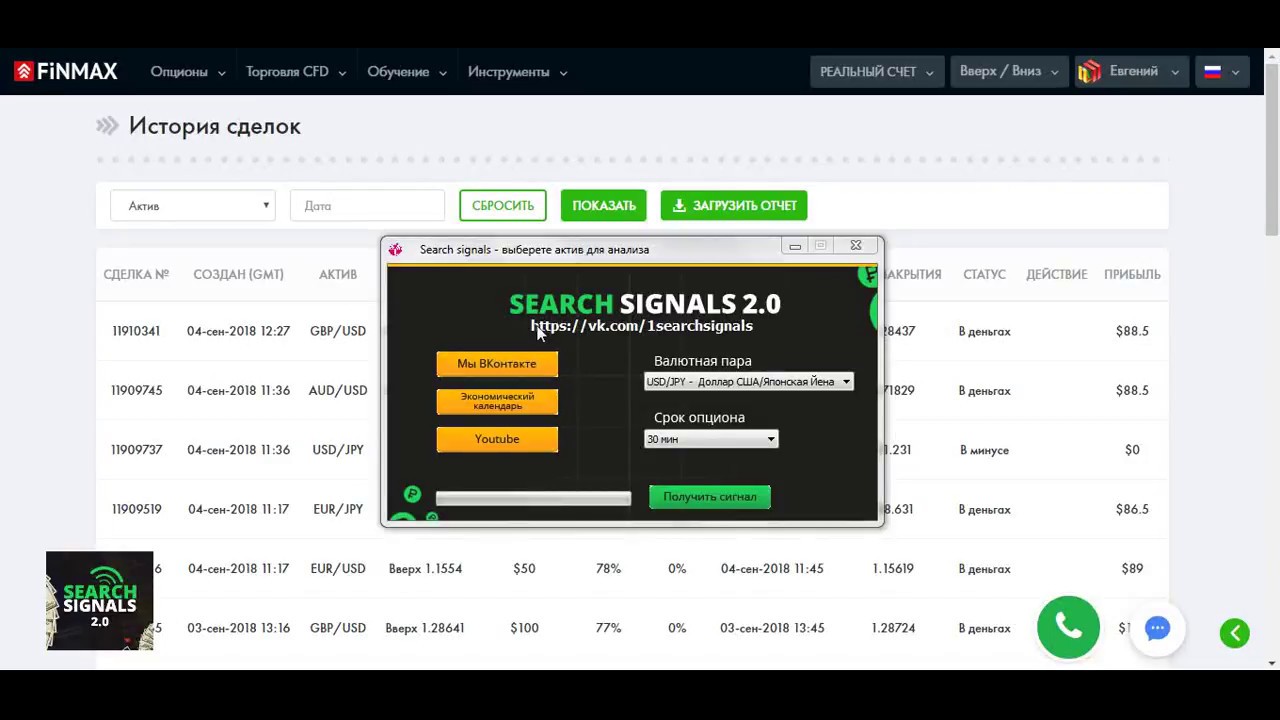Click deal number 11910341
1280x720 pixels.
(137, 331)
